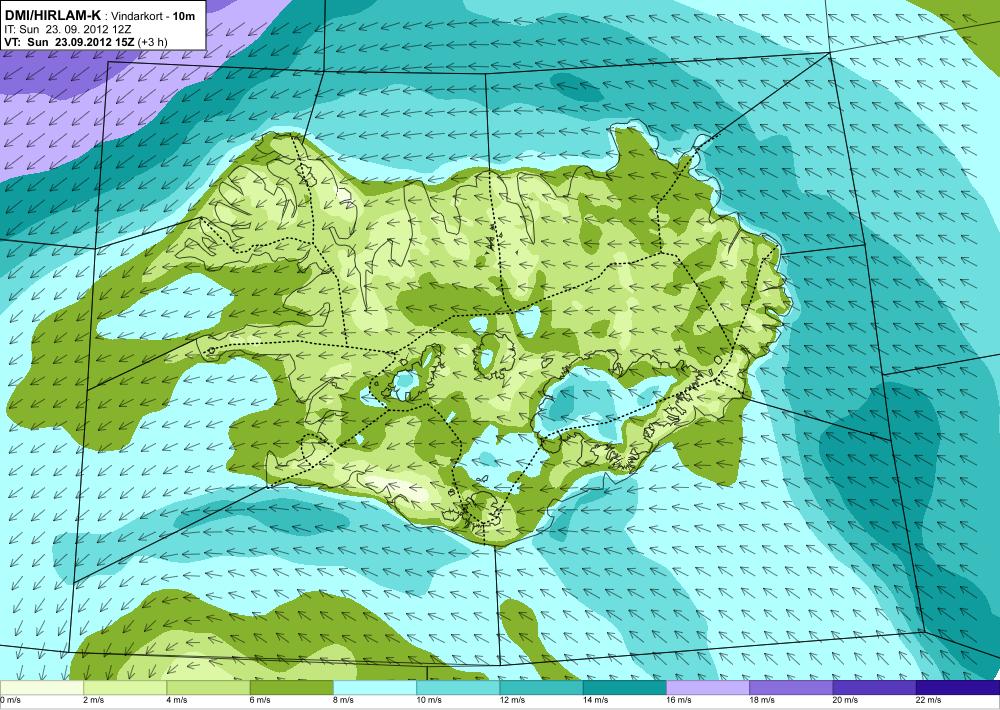The width and height of the screenshot is (1000, 710).
Task: Click the dark indigo 22 m/s and above swatch
Action: point(959,688)
